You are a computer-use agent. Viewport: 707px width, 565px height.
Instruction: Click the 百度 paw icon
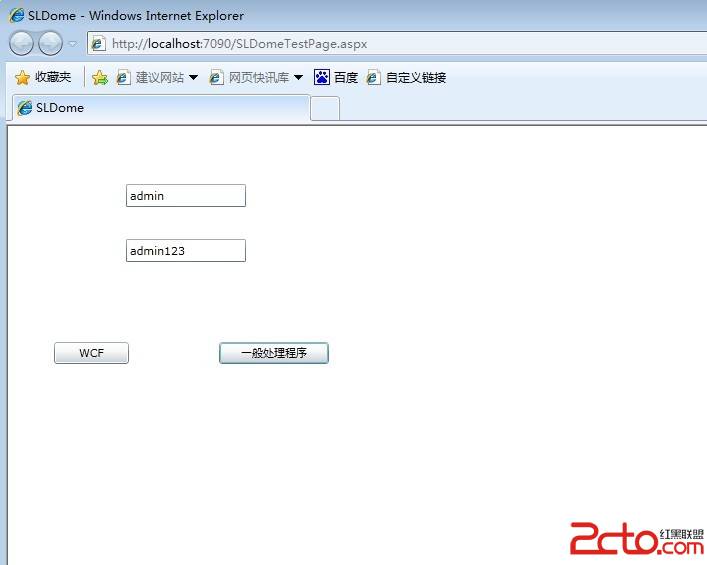tap(321, 77)
